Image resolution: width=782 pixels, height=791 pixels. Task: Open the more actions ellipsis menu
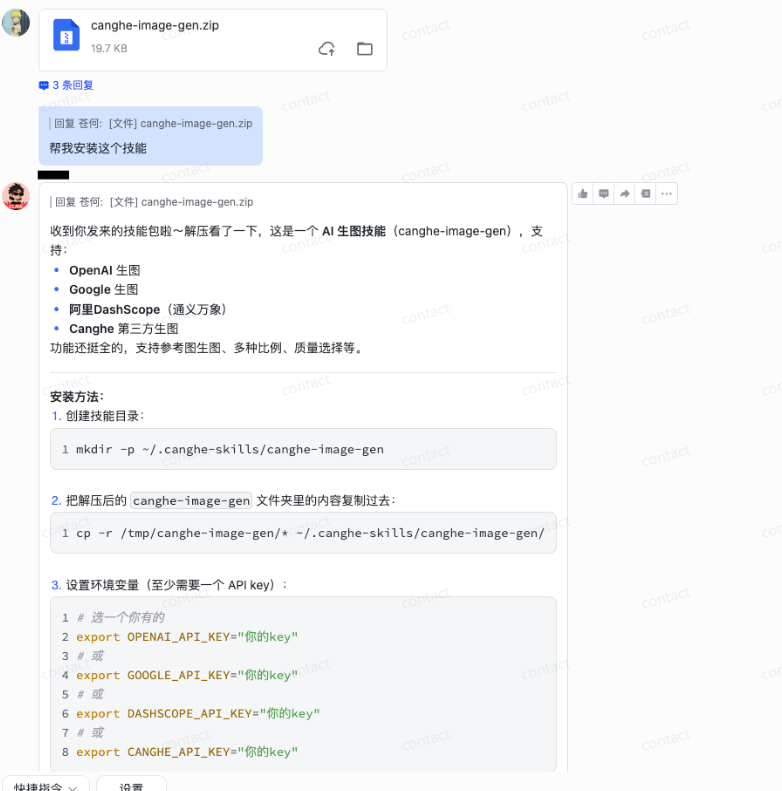[x=666, y=194]
